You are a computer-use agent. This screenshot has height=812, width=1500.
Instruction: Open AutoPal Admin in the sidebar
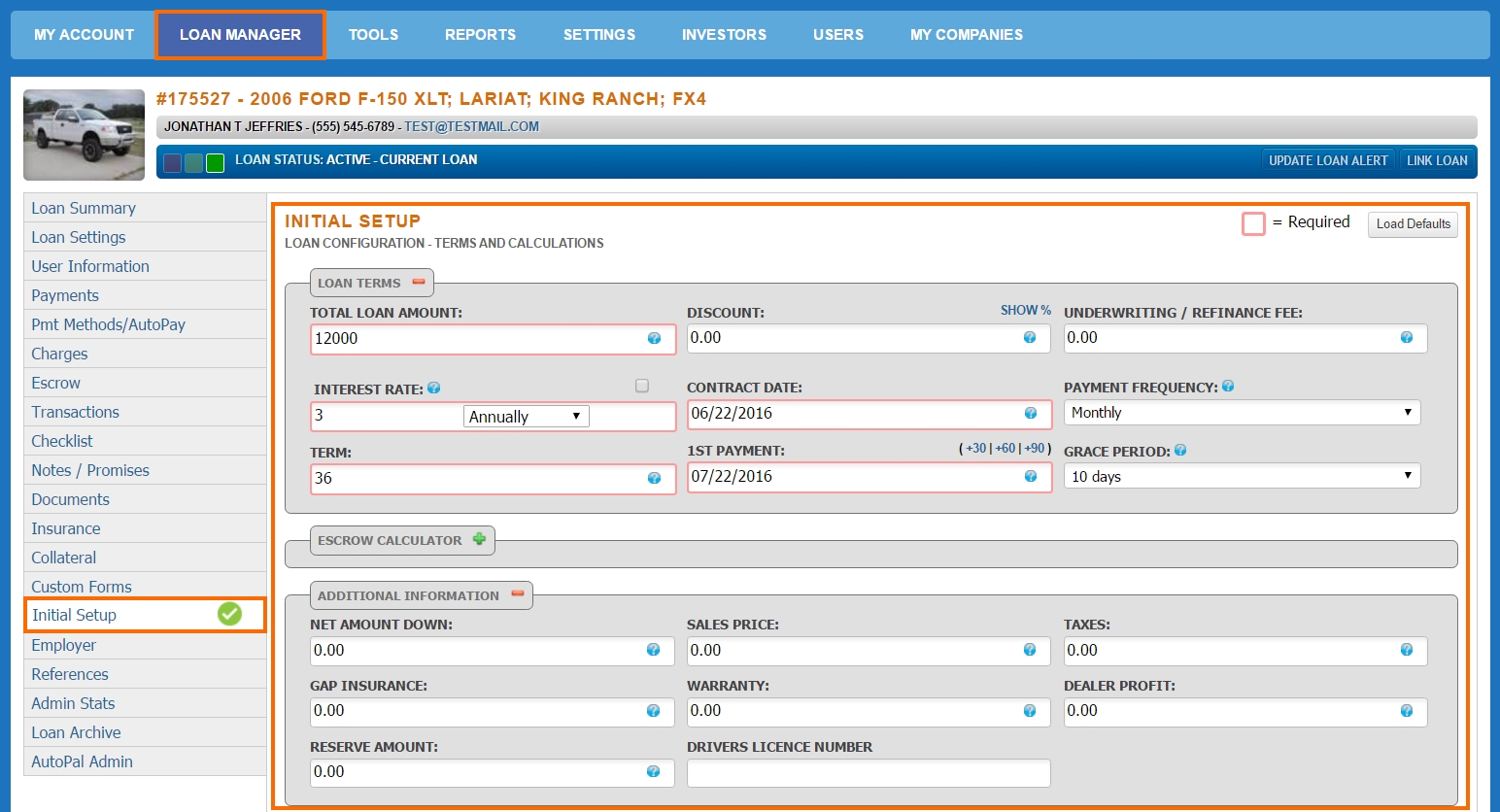145,761
